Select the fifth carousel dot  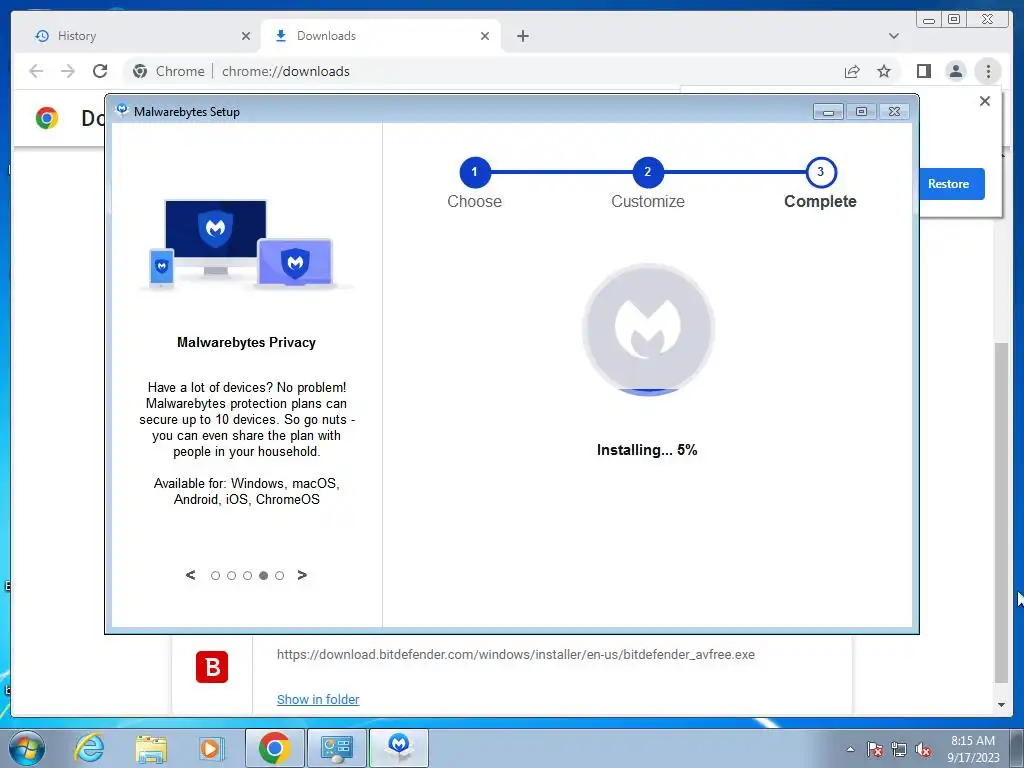280,575
